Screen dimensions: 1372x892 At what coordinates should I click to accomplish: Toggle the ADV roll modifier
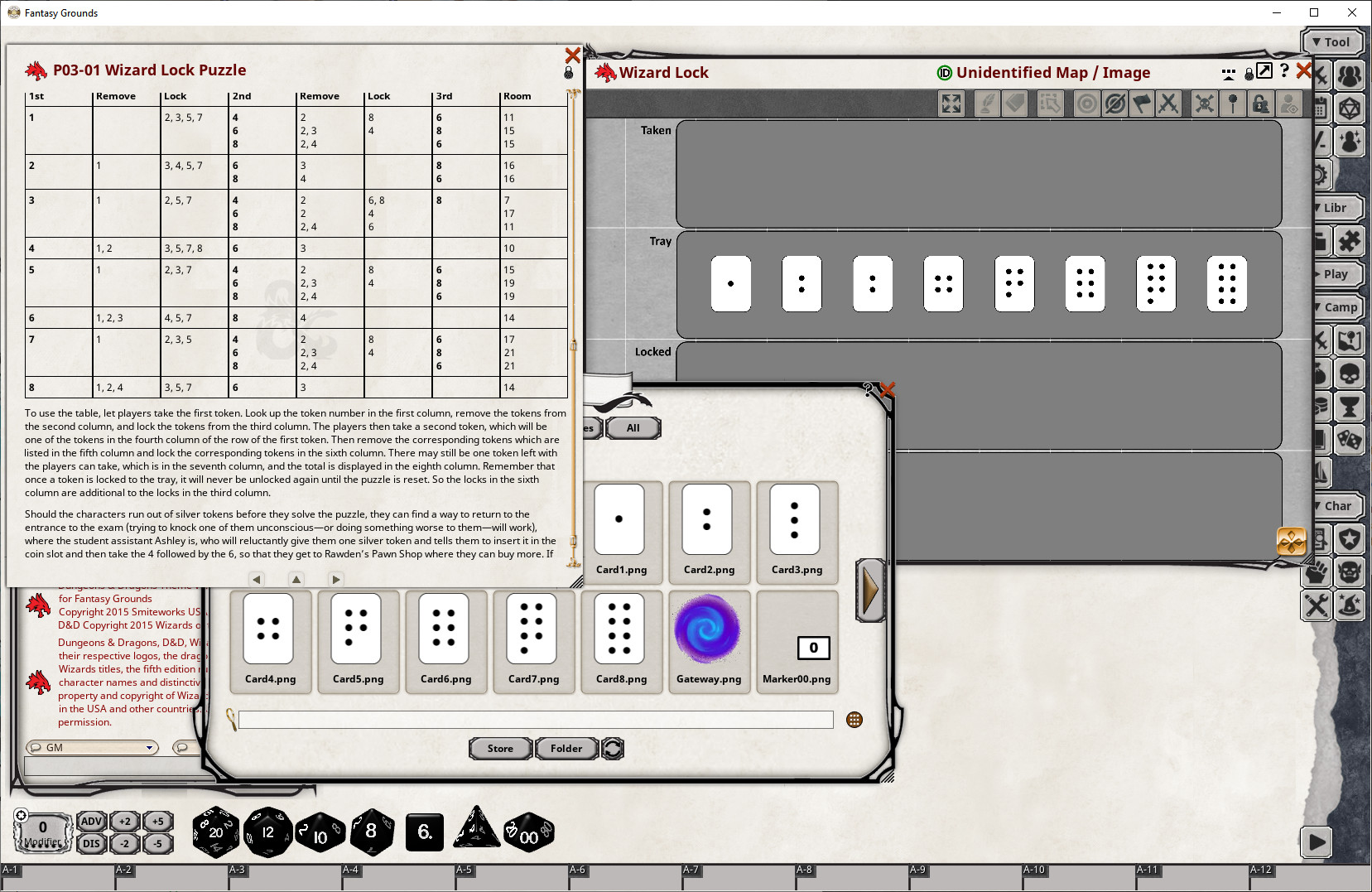91,821
